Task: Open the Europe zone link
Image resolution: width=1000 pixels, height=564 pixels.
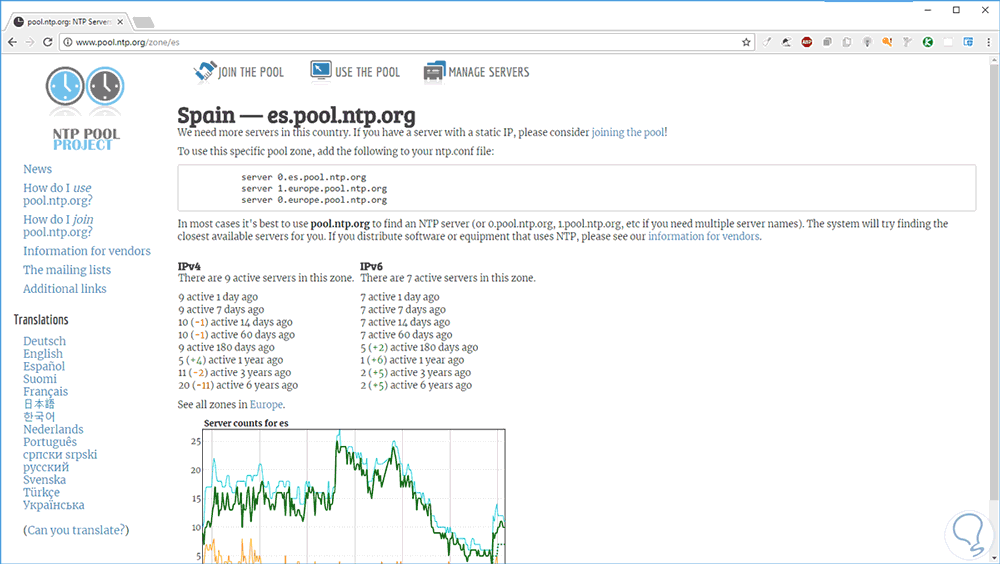Action: point(266,404)
